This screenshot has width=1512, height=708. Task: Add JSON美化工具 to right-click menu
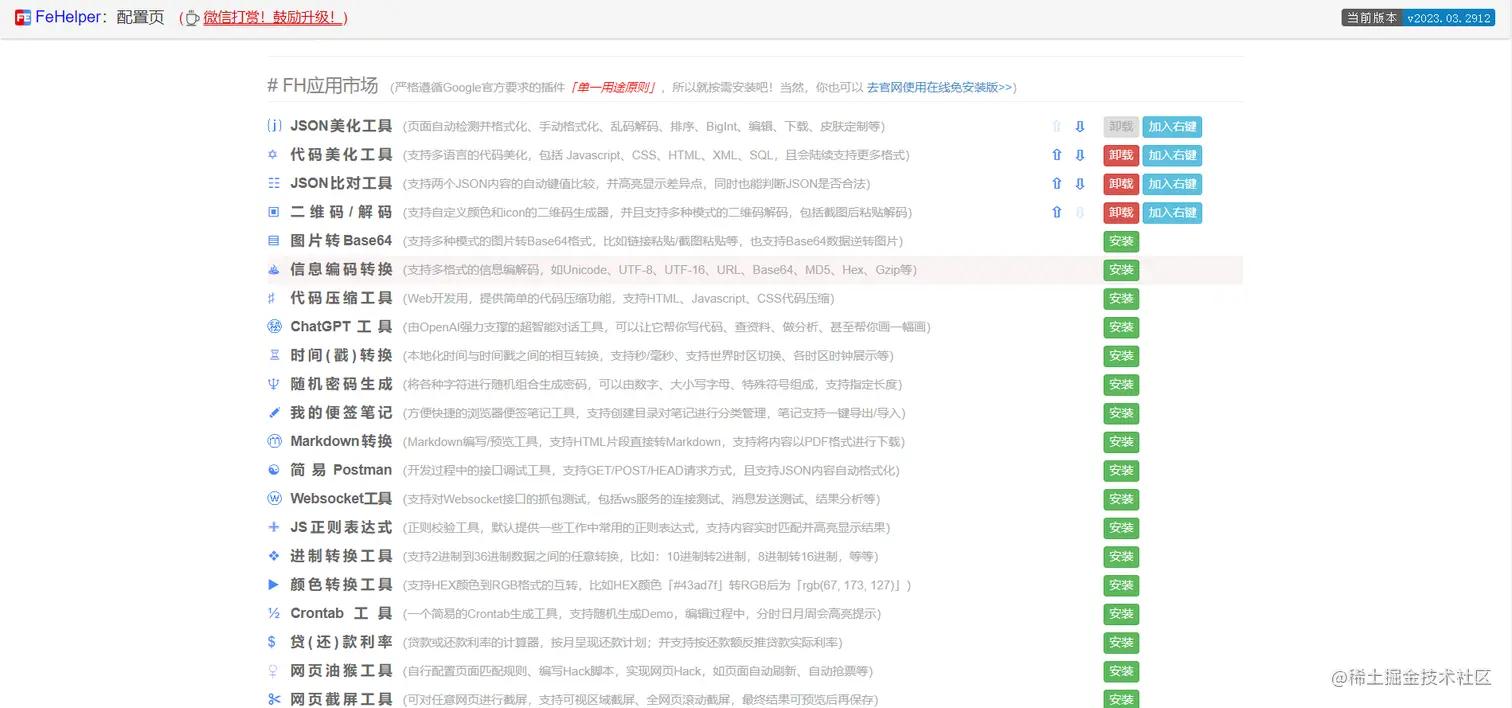1172,127
